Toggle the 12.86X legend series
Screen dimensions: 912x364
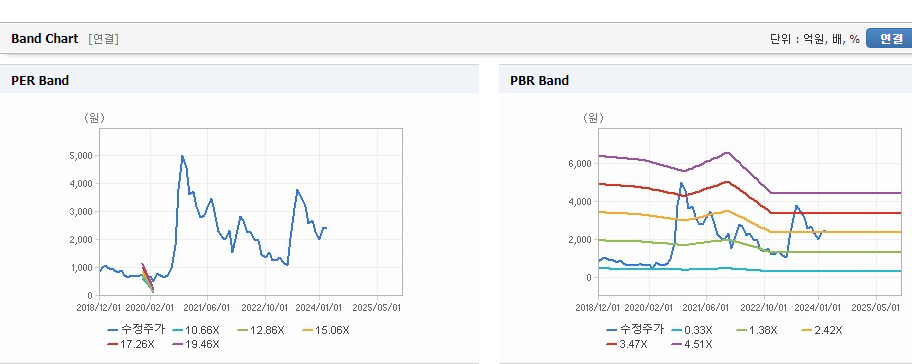click(261, 330)
